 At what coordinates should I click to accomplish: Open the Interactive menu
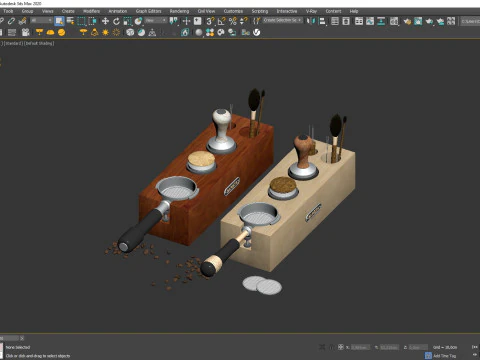(287, 11)
